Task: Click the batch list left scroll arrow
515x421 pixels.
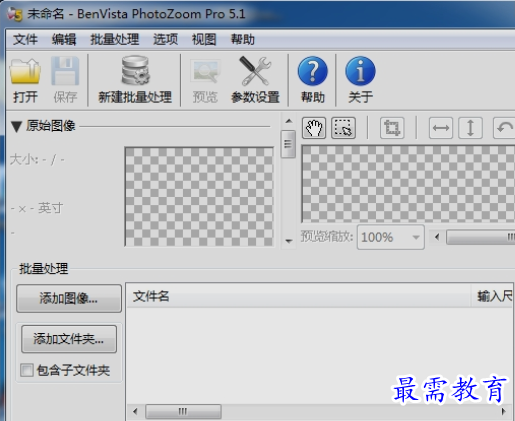Action: [x=135, y=411]
